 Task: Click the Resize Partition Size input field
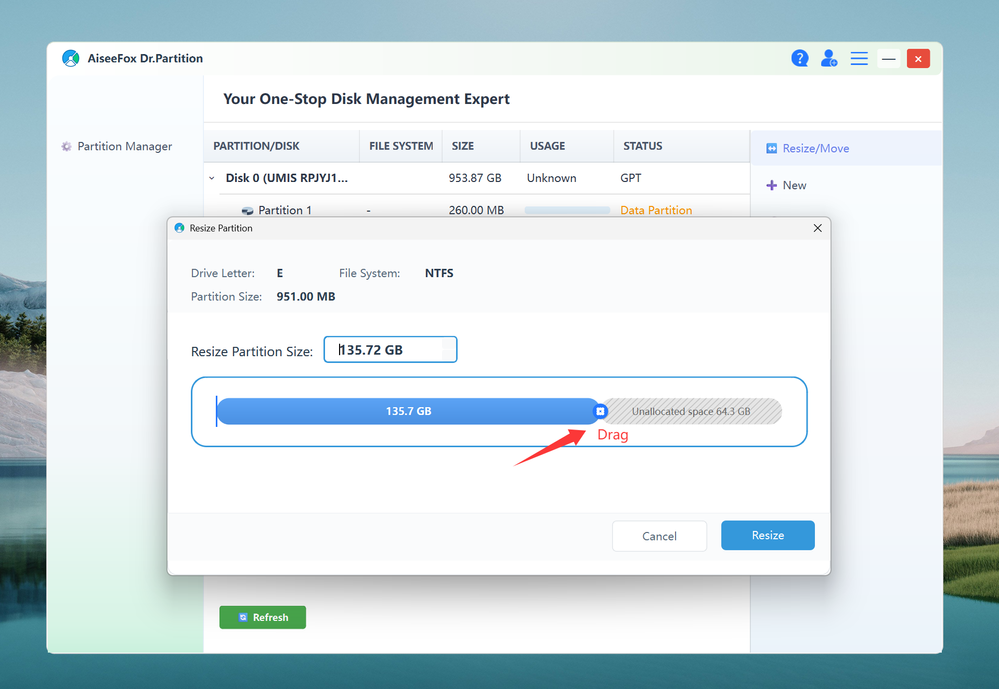click(391, 350)
